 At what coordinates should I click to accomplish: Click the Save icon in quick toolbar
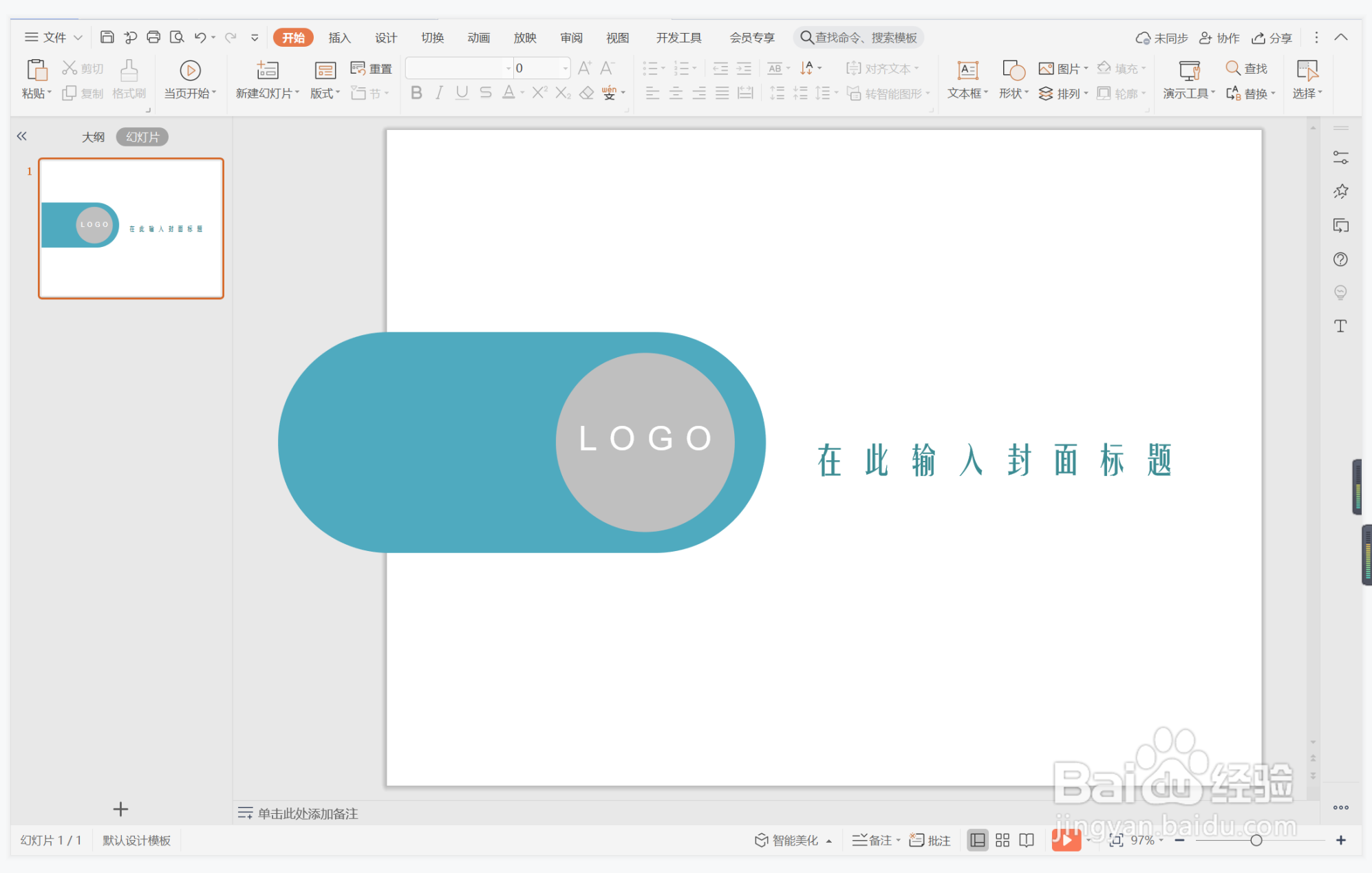tap(107, 37)
